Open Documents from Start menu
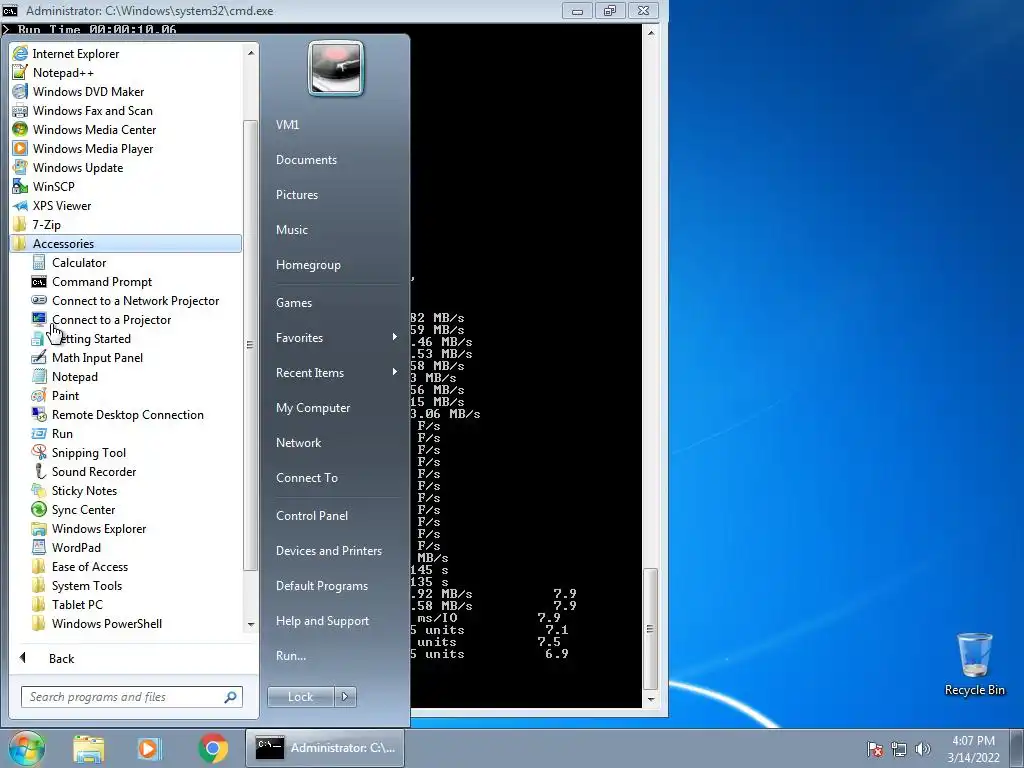Viewport: 1024px width, 768px height. point(306,159)
